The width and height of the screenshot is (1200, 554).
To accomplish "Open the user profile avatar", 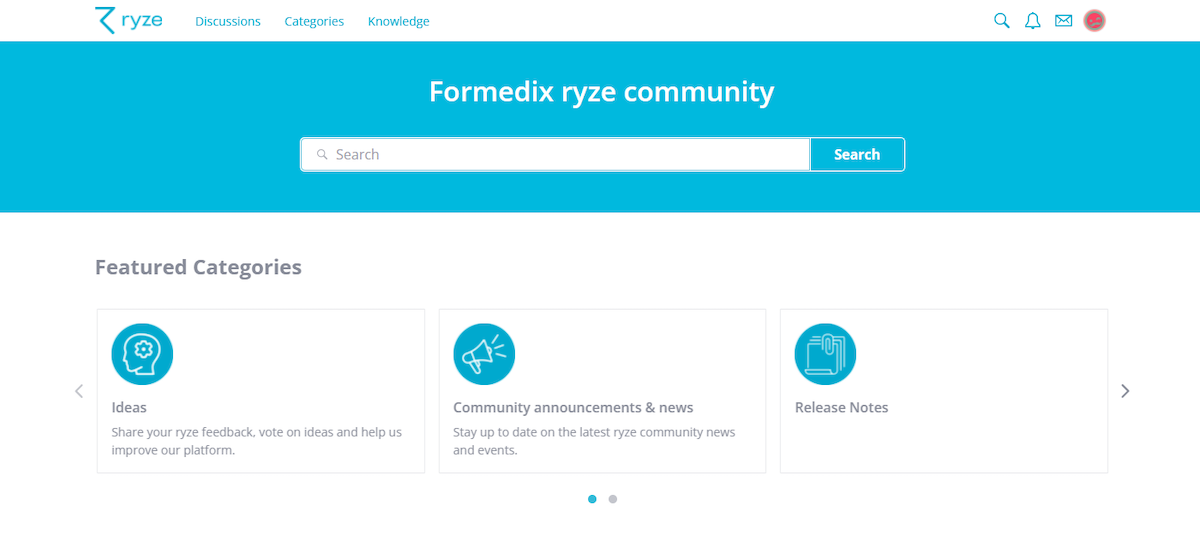I will pyautogui.click(x=1095, y=20).
